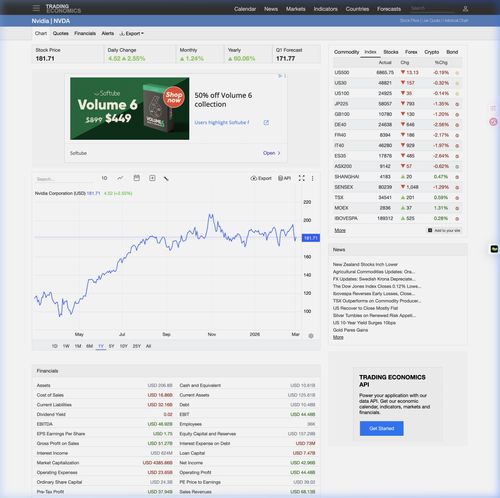Open chart three-dot options menu
This screenshot has height=498, width=500.
pos(313,178)
